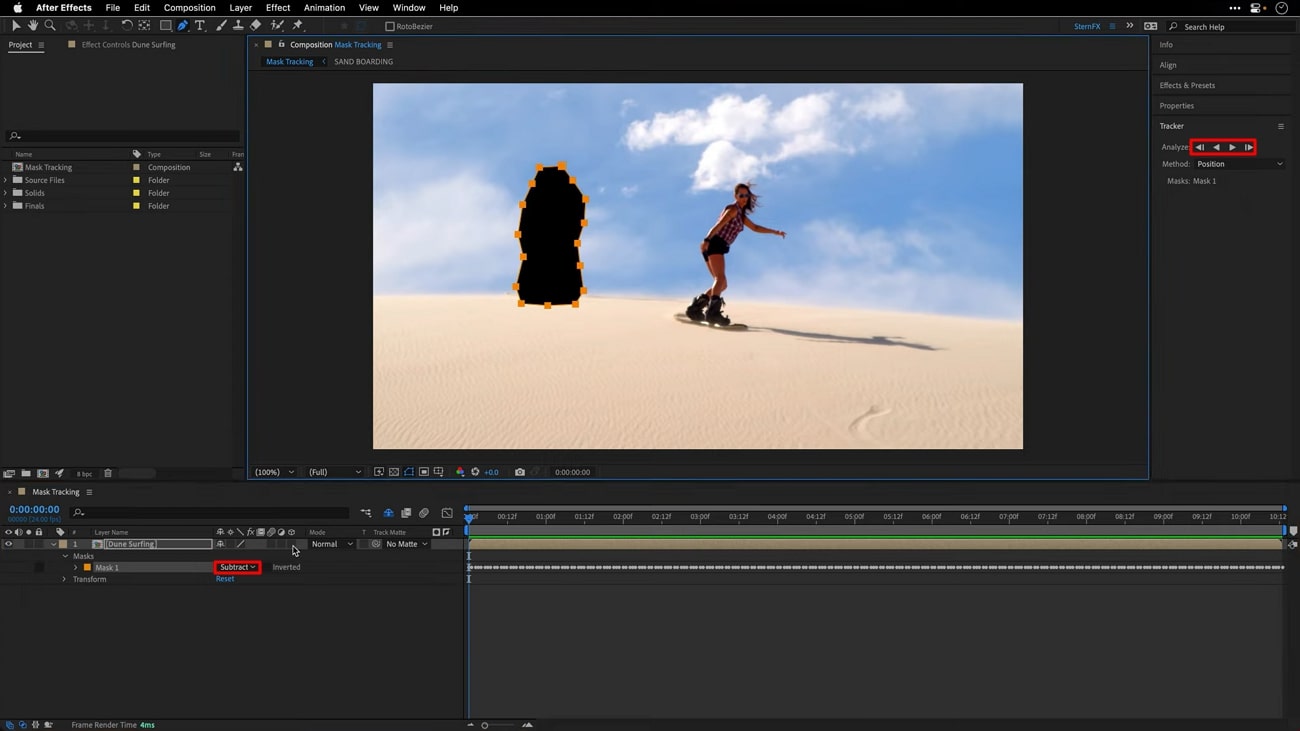Select the Pen tool

(182, 26)
